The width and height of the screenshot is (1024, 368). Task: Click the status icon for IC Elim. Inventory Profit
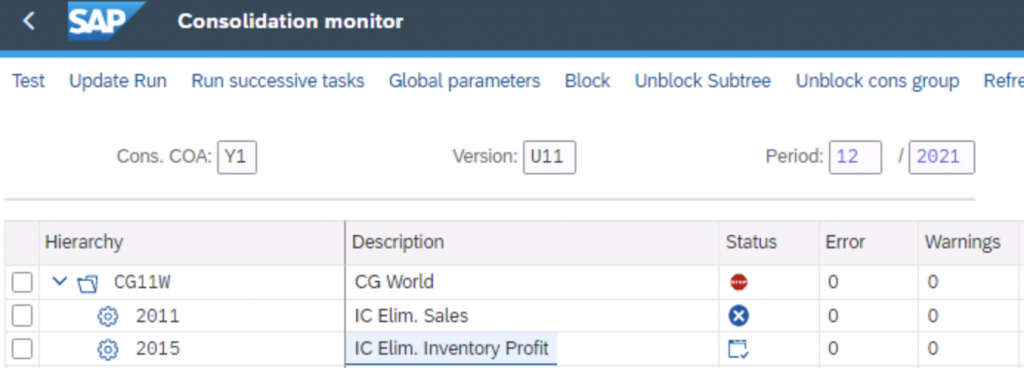(x=739, y=348)
